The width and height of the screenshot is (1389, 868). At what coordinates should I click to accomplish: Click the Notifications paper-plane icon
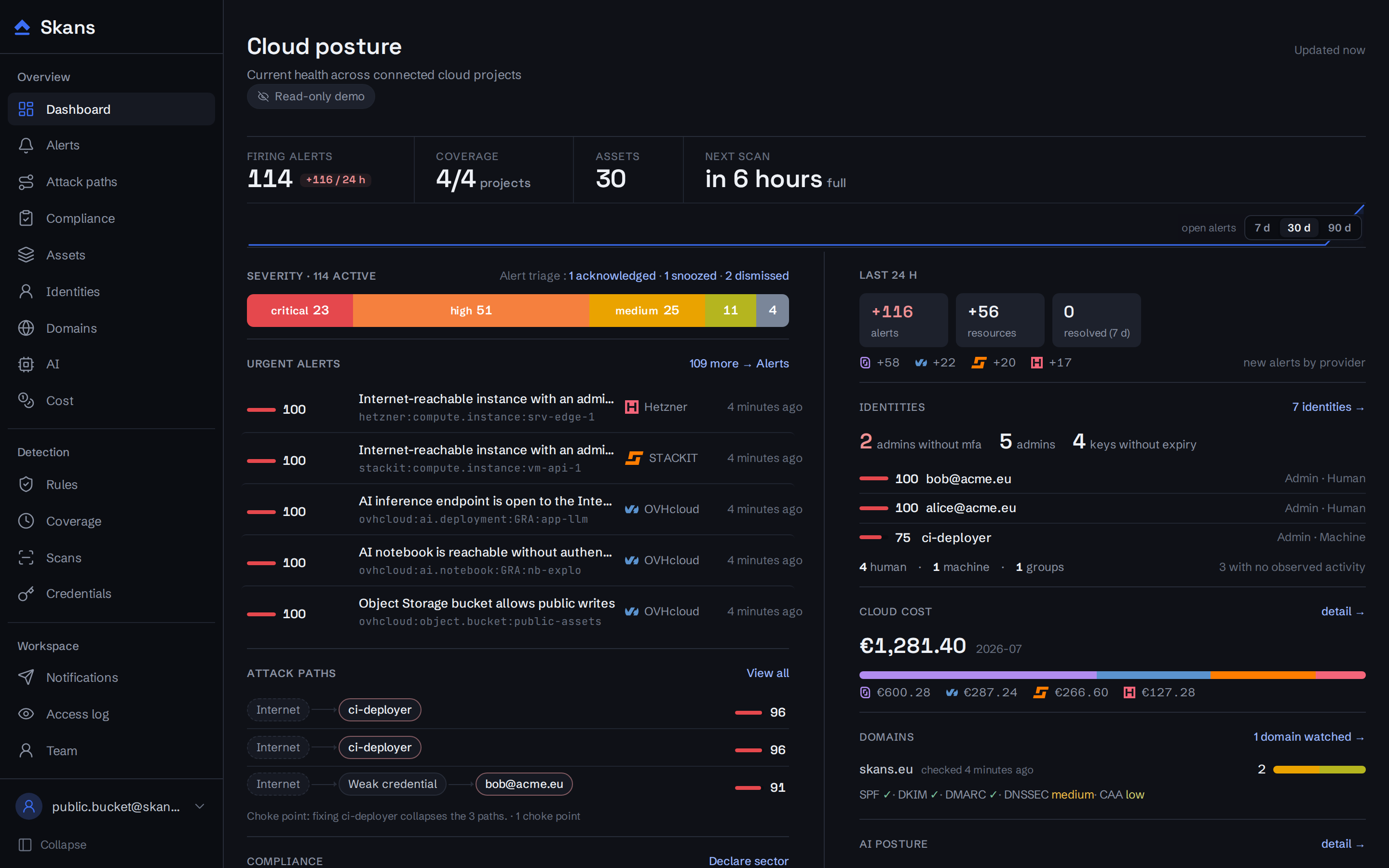26,678
